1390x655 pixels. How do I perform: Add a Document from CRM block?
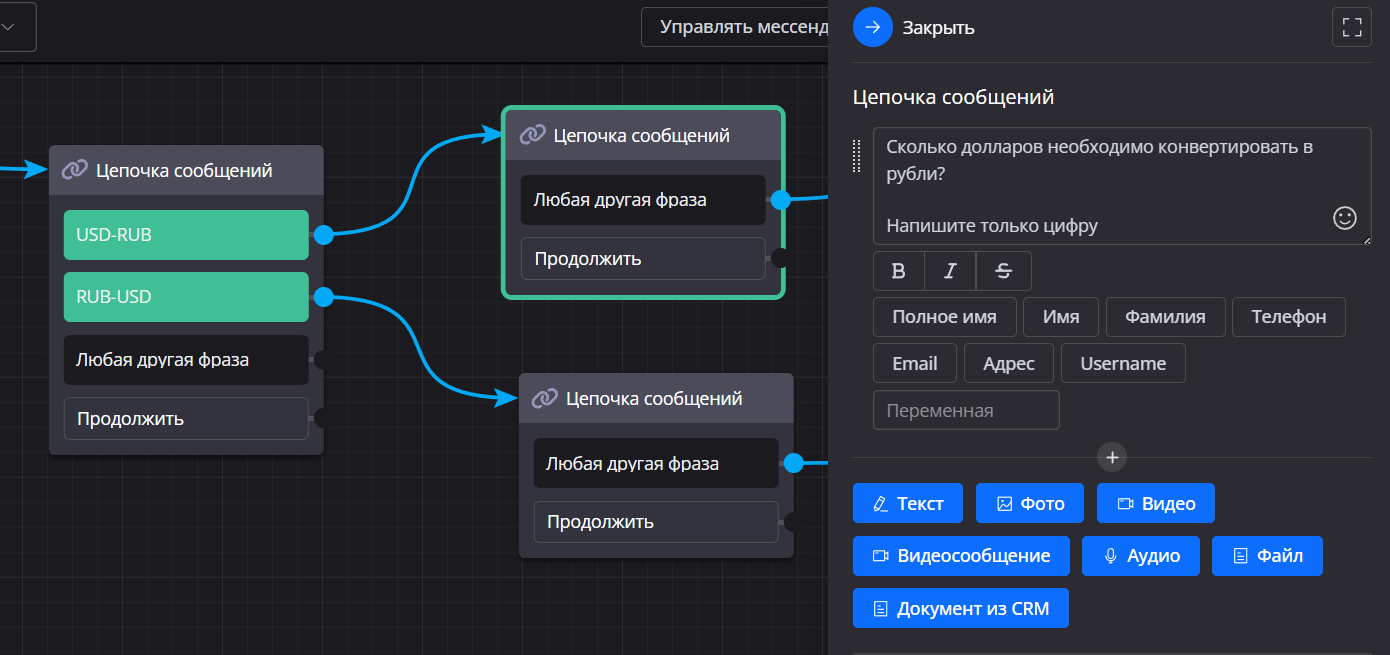click(x=960, y=608)
